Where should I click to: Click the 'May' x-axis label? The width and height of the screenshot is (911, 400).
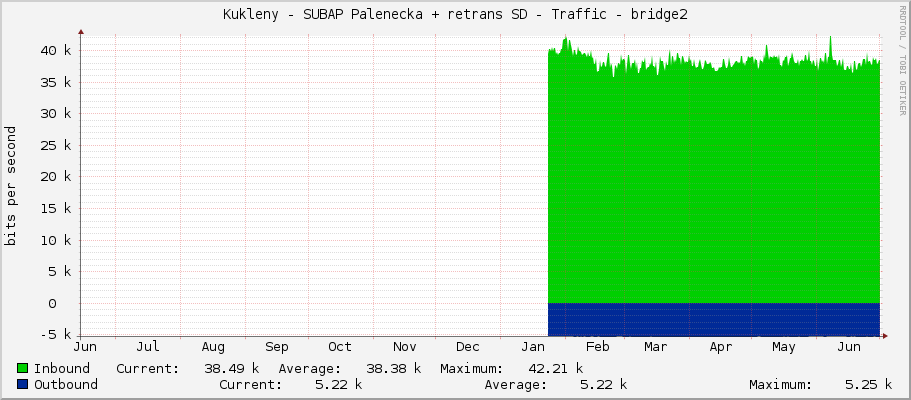784,347
